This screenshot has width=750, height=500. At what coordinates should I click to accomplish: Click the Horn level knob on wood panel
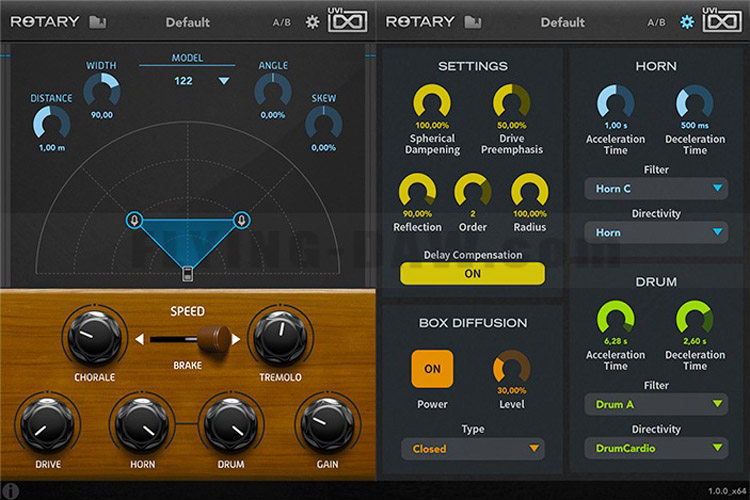(x=143, y=426)
